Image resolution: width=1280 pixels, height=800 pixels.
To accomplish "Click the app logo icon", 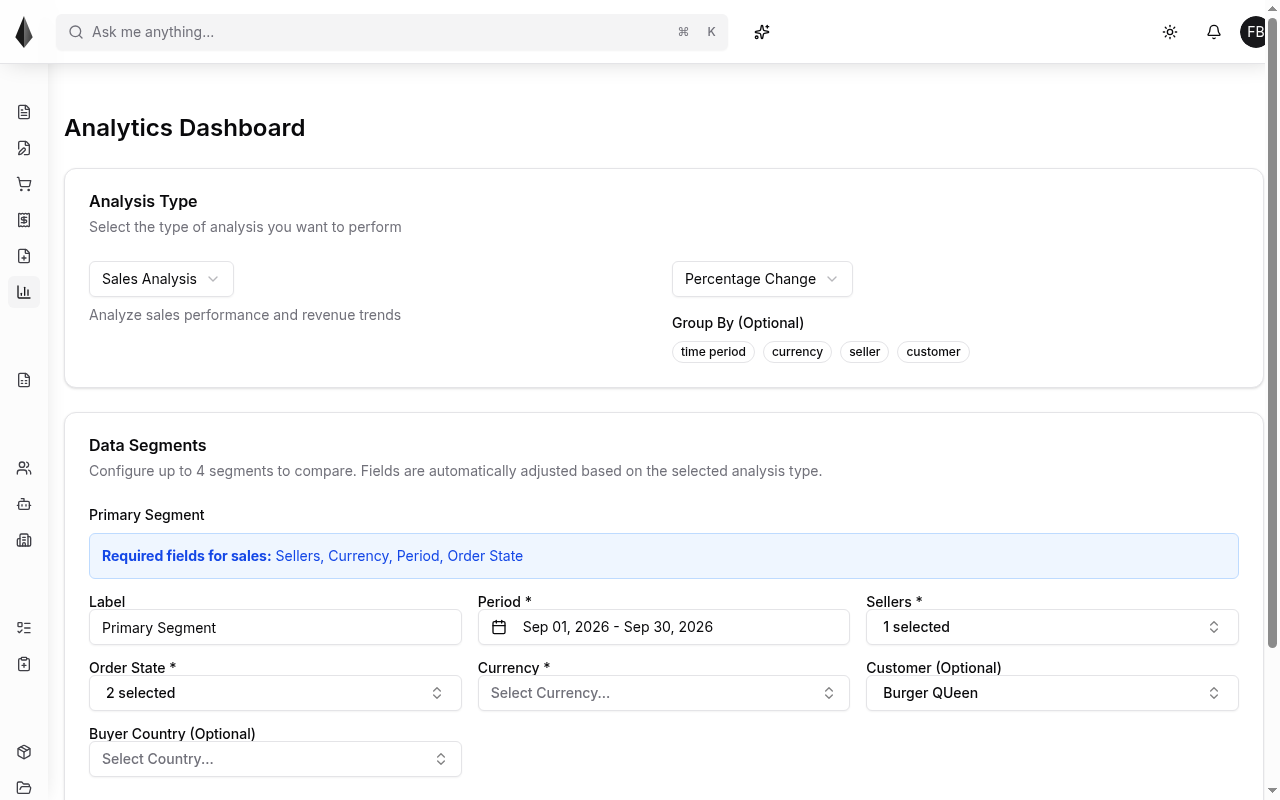I will pos(24,32).
